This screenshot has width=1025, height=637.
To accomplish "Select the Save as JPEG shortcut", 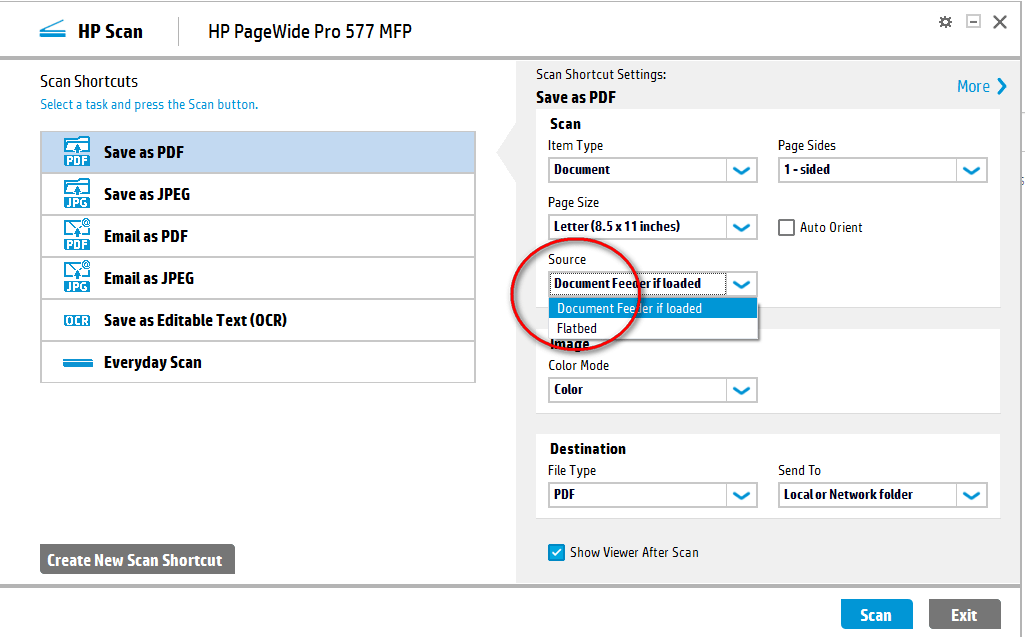I will coord(258,194).
